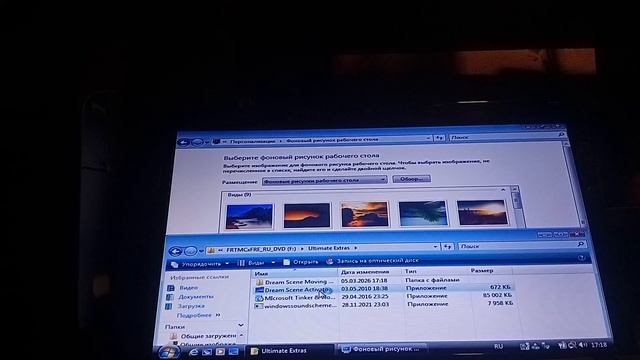The height and width of the screenshot is (360, 640).
Task: Refresh the Персонализация window
Action: tap(439, 138)
